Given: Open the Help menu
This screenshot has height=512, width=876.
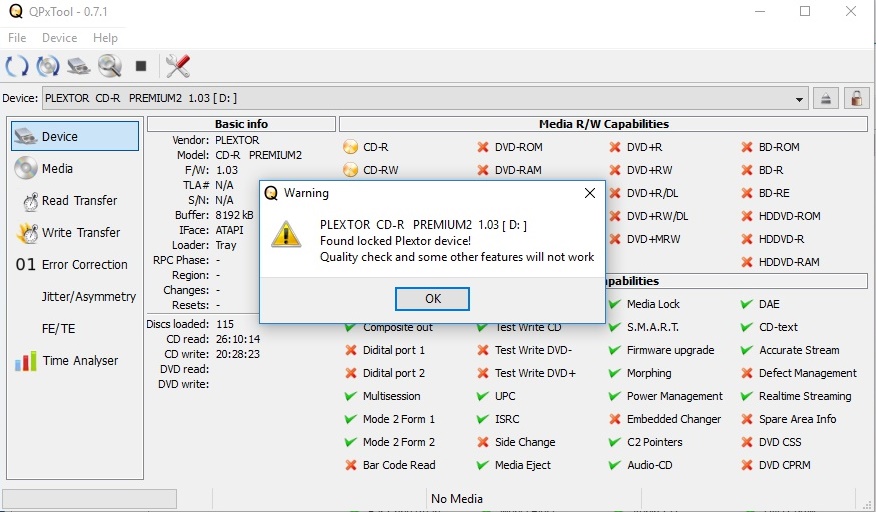Looking at the screenshot, I should click(105, 37).
